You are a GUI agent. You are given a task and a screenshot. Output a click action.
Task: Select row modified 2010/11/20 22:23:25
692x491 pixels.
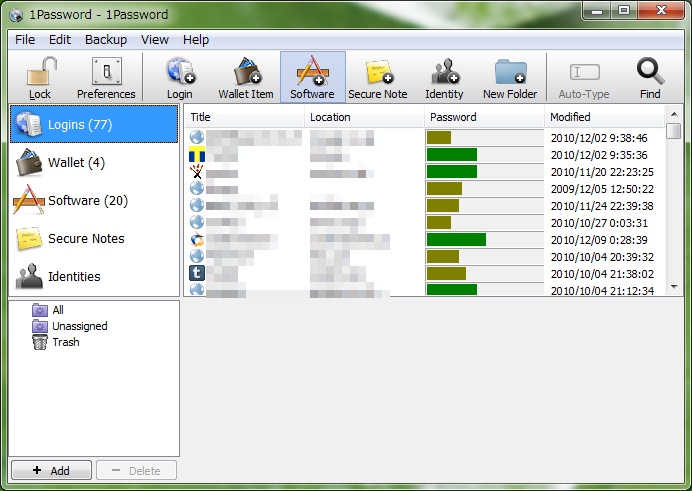425,172
